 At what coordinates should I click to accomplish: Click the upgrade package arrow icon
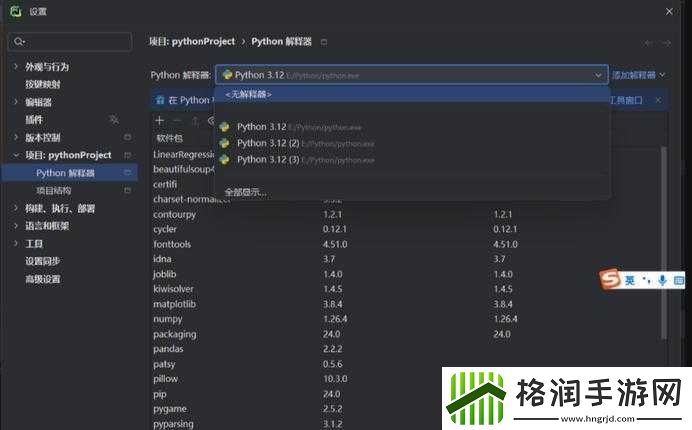193,120
